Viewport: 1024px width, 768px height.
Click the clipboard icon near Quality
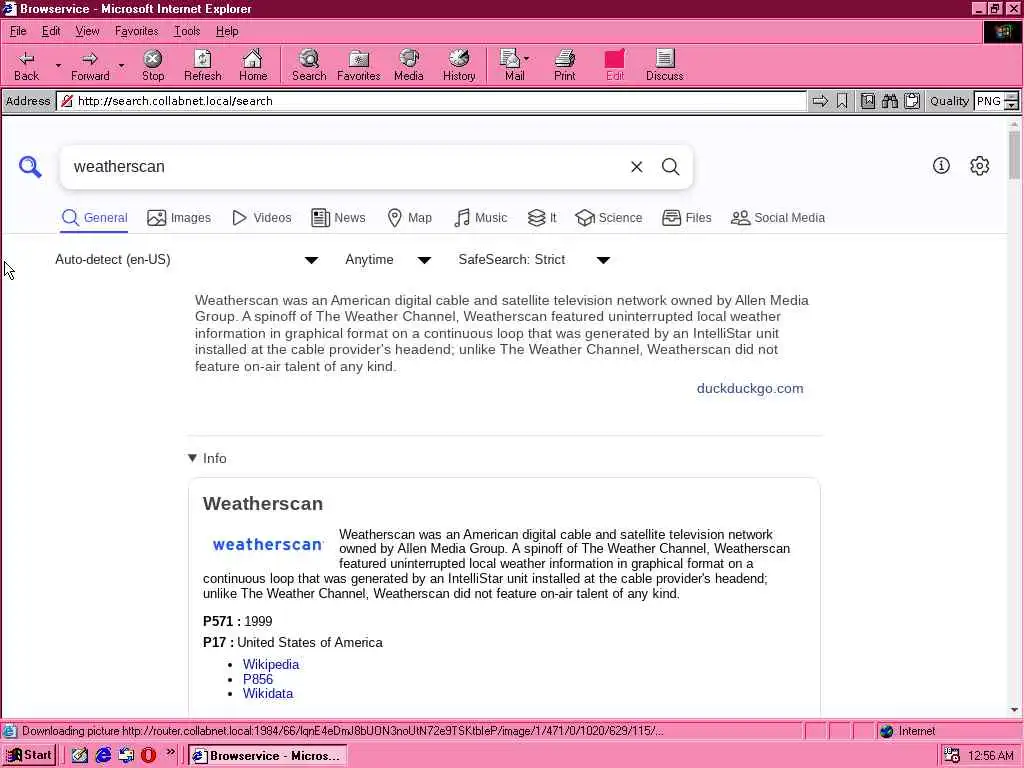[x=912, y=101]
